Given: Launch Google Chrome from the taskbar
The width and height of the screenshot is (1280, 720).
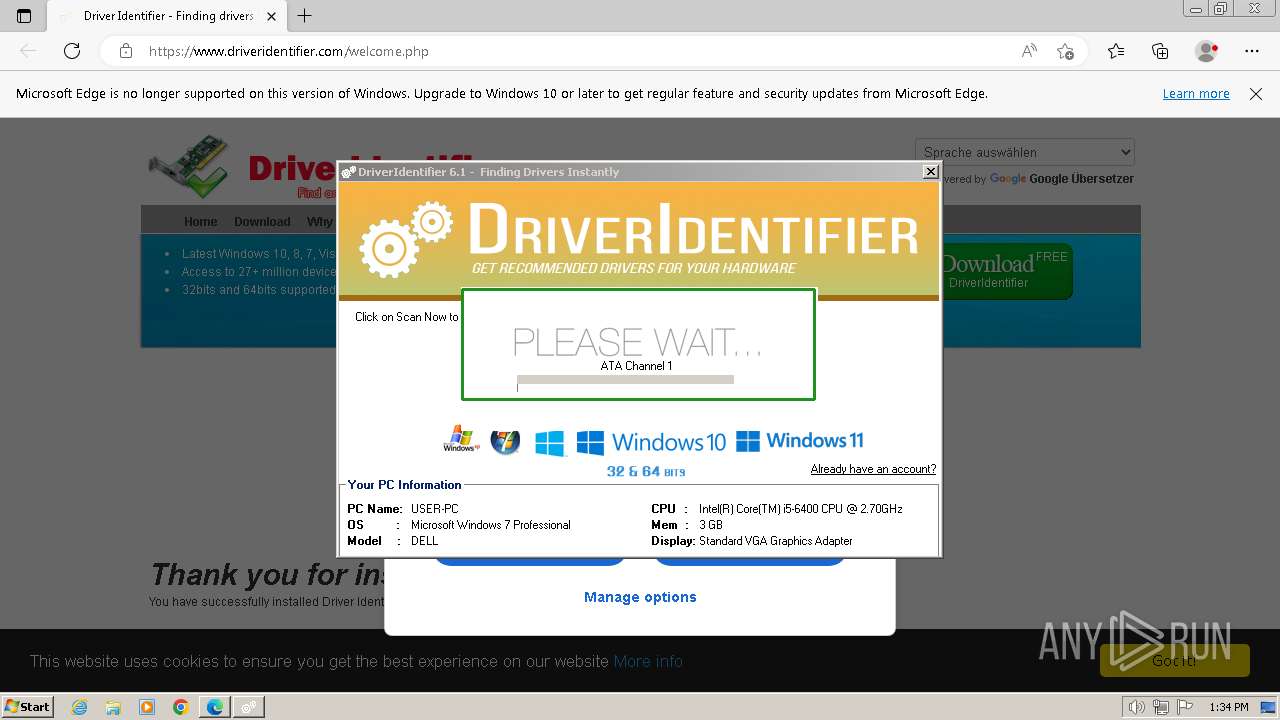Looking at the screenshot, I should (181, 707).
